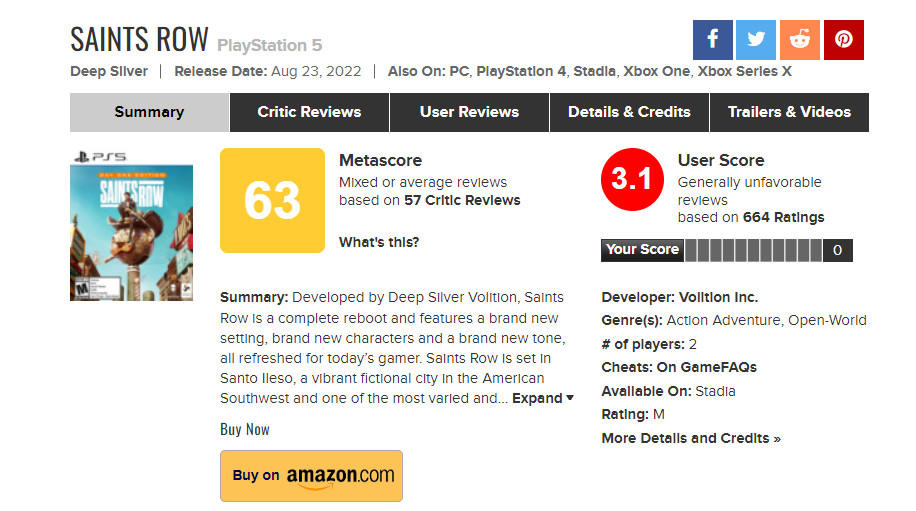
Task: Click the red User Score 3.1 circle
Action: click(631, 180)
